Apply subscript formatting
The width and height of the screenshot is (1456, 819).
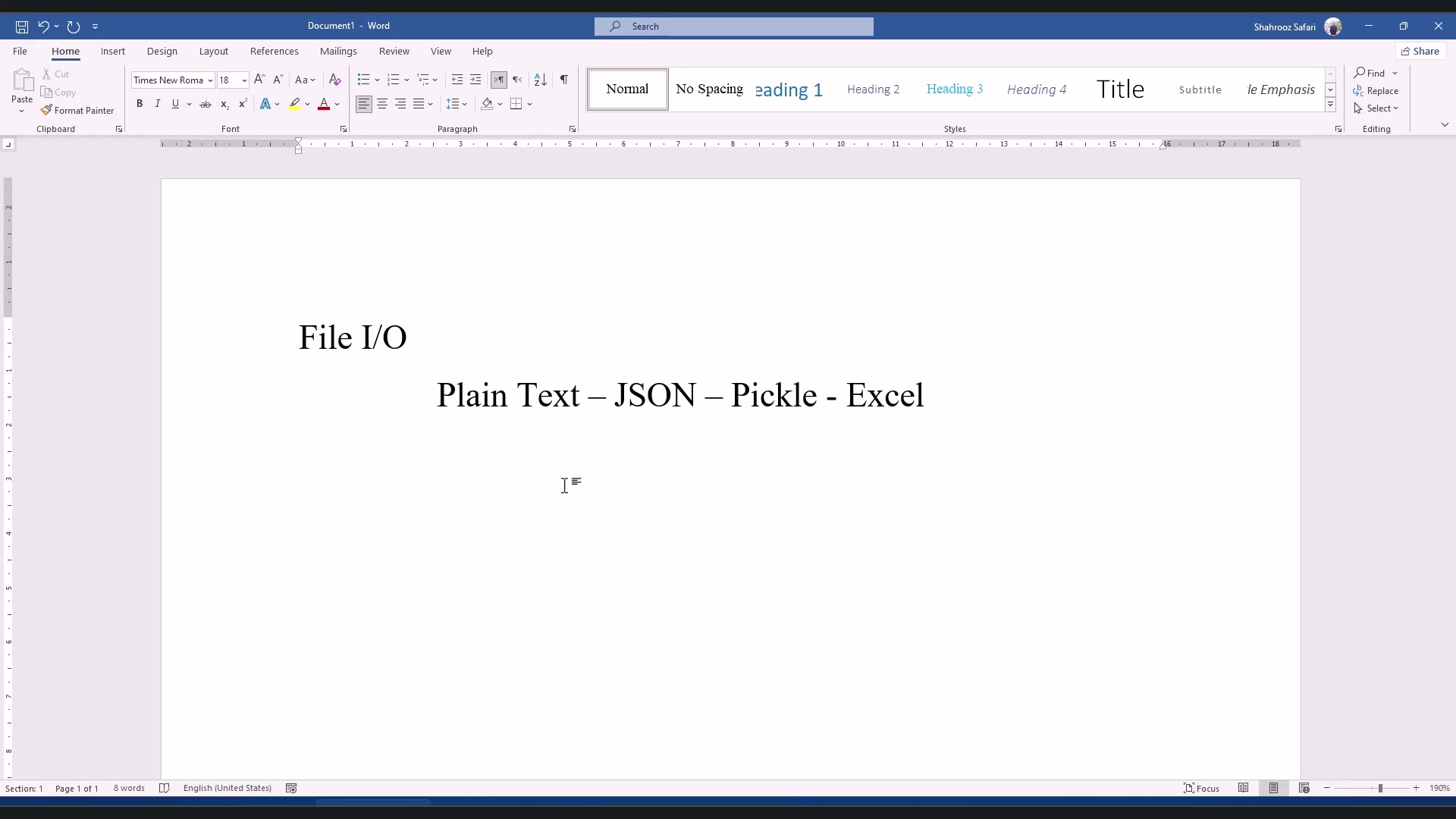point(224,104)
